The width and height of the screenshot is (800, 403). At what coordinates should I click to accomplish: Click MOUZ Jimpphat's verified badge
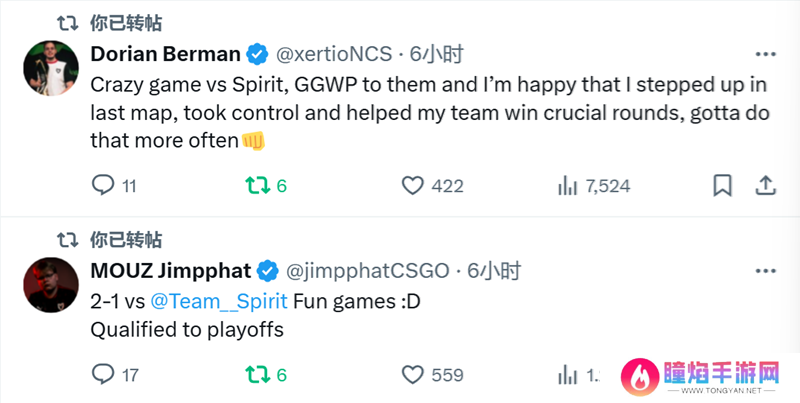[267, 271]
